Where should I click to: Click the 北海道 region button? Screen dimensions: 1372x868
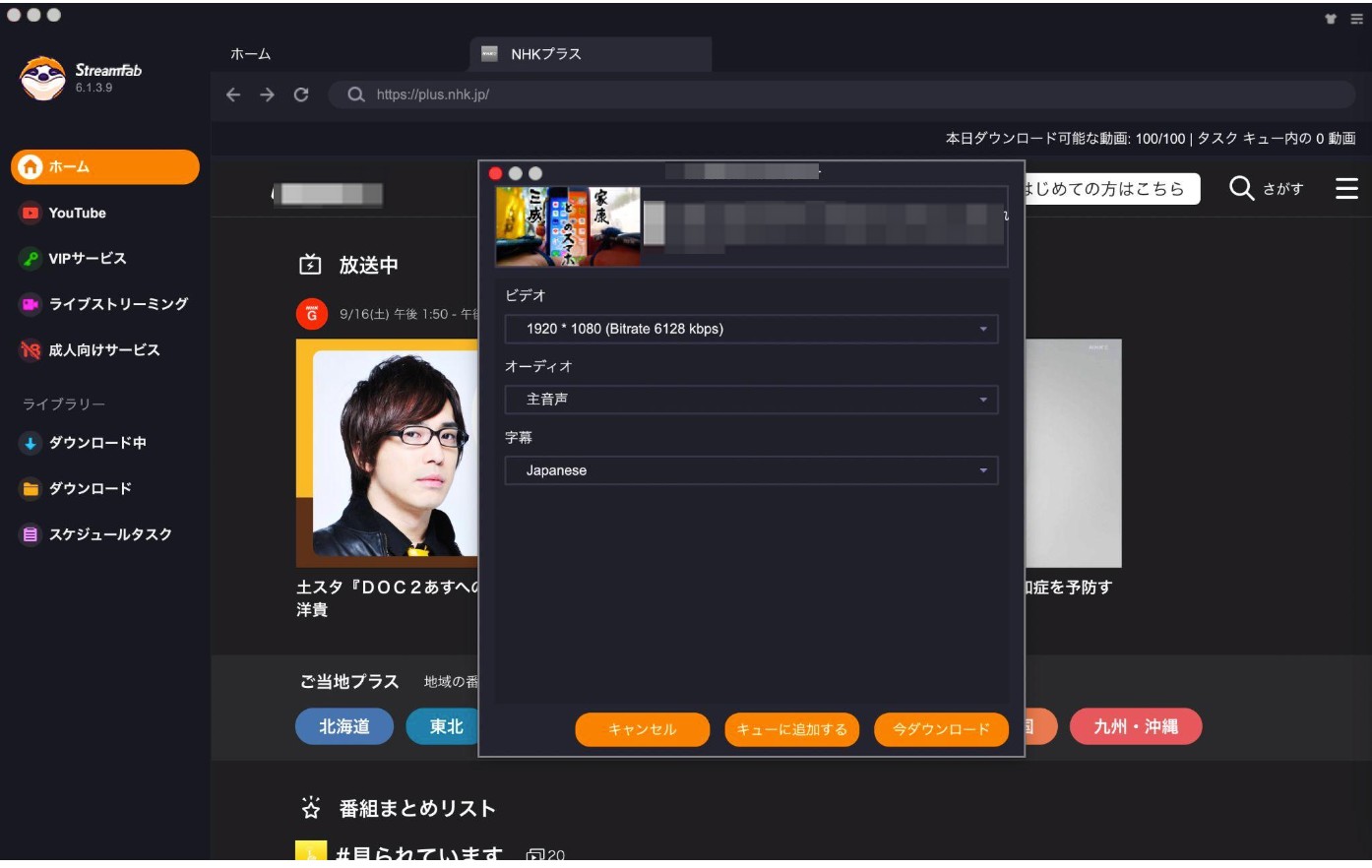[x=344, y=726]
